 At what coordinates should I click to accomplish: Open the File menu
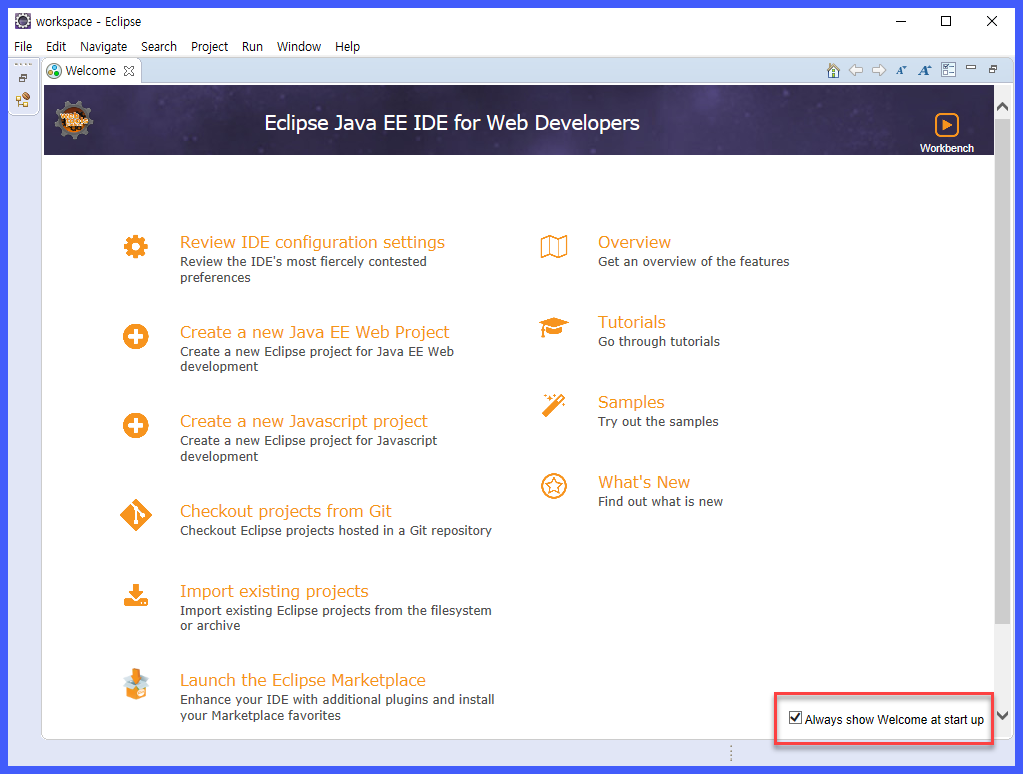click(x=23, y=46)
